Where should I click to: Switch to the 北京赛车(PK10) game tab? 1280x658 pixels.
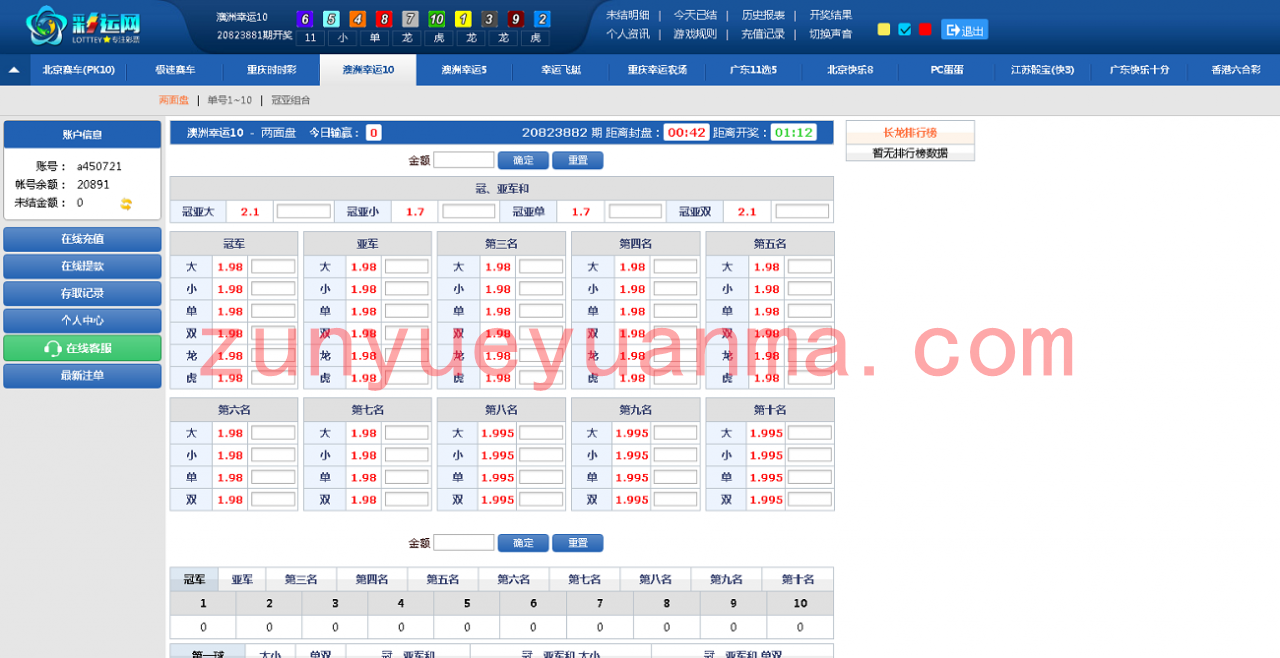pos(78,70)
